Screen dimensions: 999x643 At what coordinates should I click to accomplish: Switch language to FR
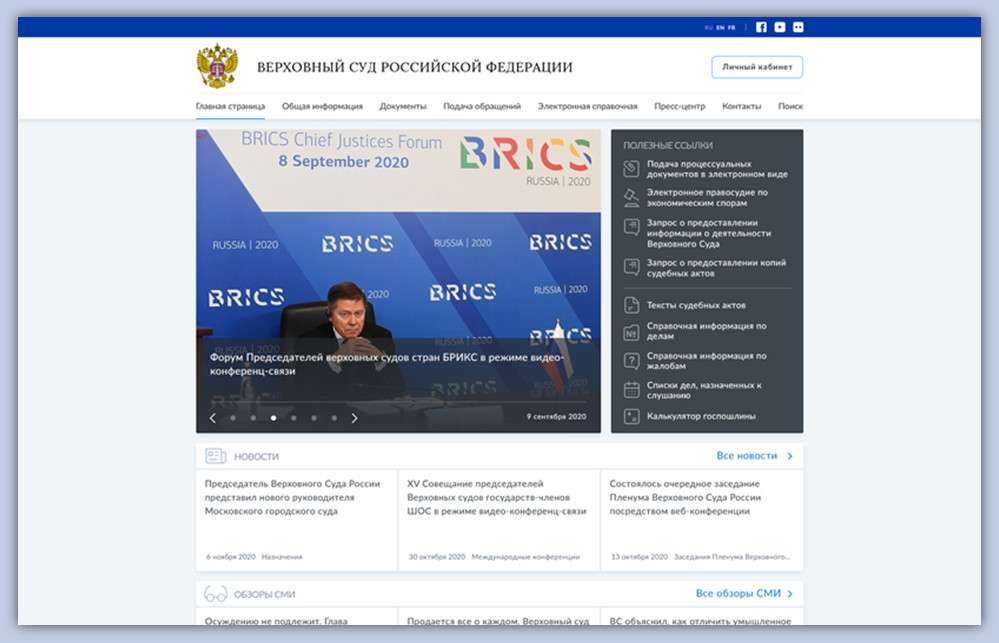click(731, 28)
